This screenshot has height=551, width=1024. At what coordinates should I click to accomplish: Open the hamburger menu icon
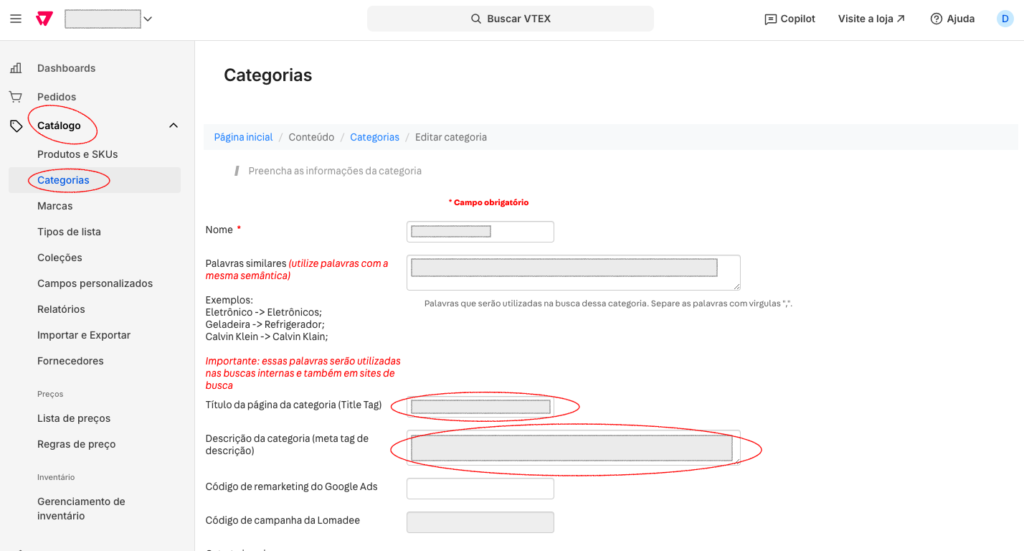point(16,19)
